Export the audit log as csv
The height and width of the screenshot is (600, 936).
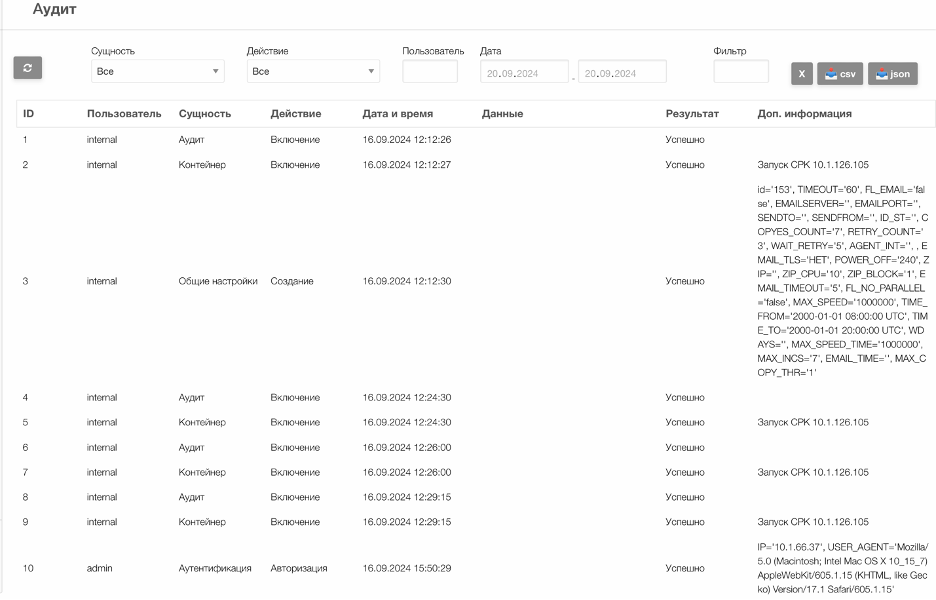tap(840, 74)
